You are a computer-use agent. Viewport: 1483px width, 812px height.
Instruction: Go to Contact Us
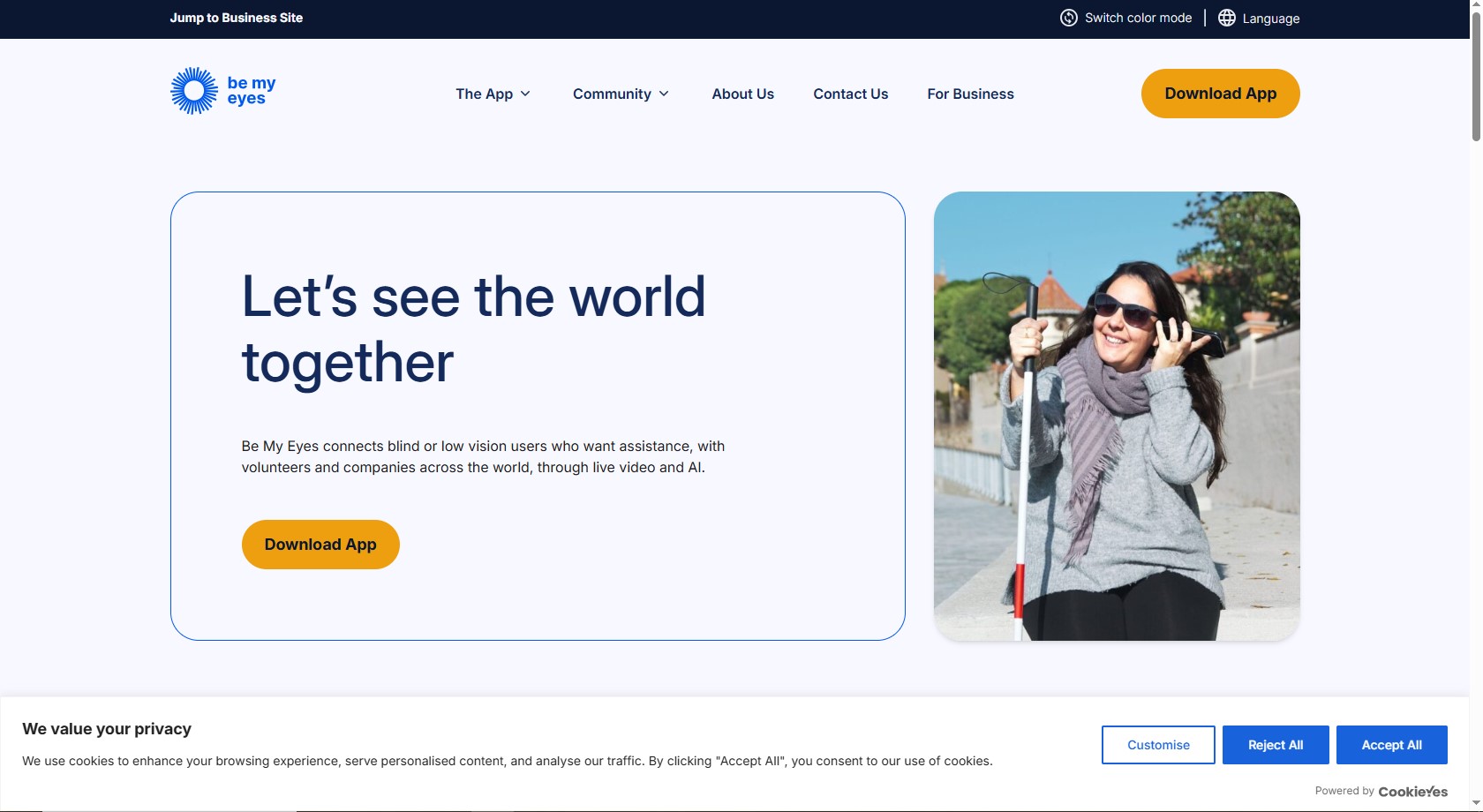point(850,94)
